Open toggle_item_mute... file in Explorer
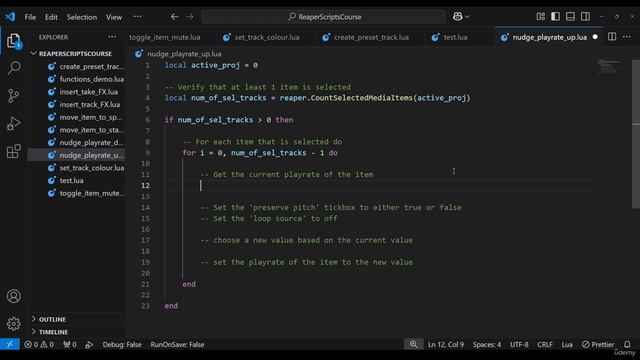The height and width of the screenshot is (360, 640). pos(76,193)
